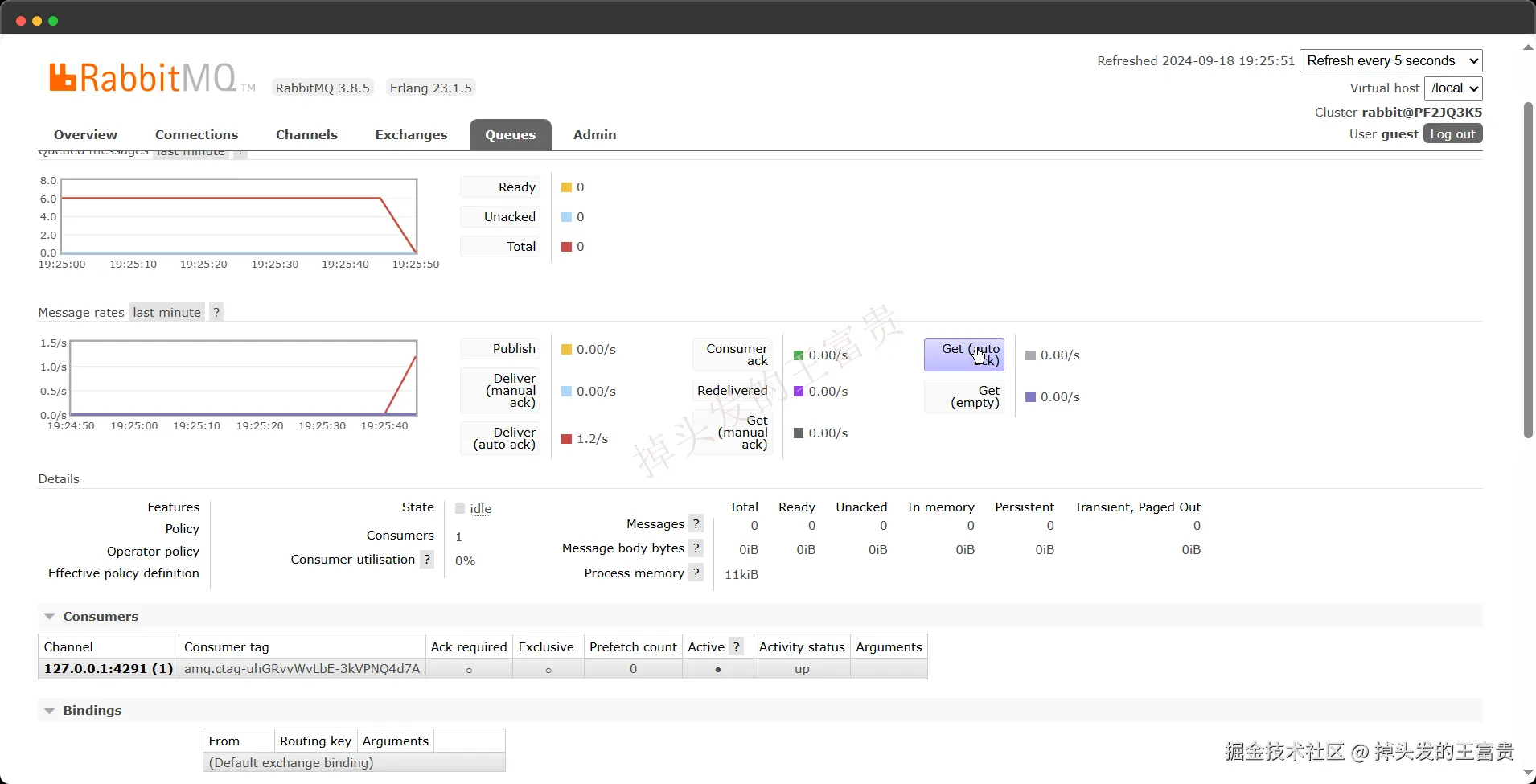
Task: Log out of the guest account
Action: (1452, 134)
